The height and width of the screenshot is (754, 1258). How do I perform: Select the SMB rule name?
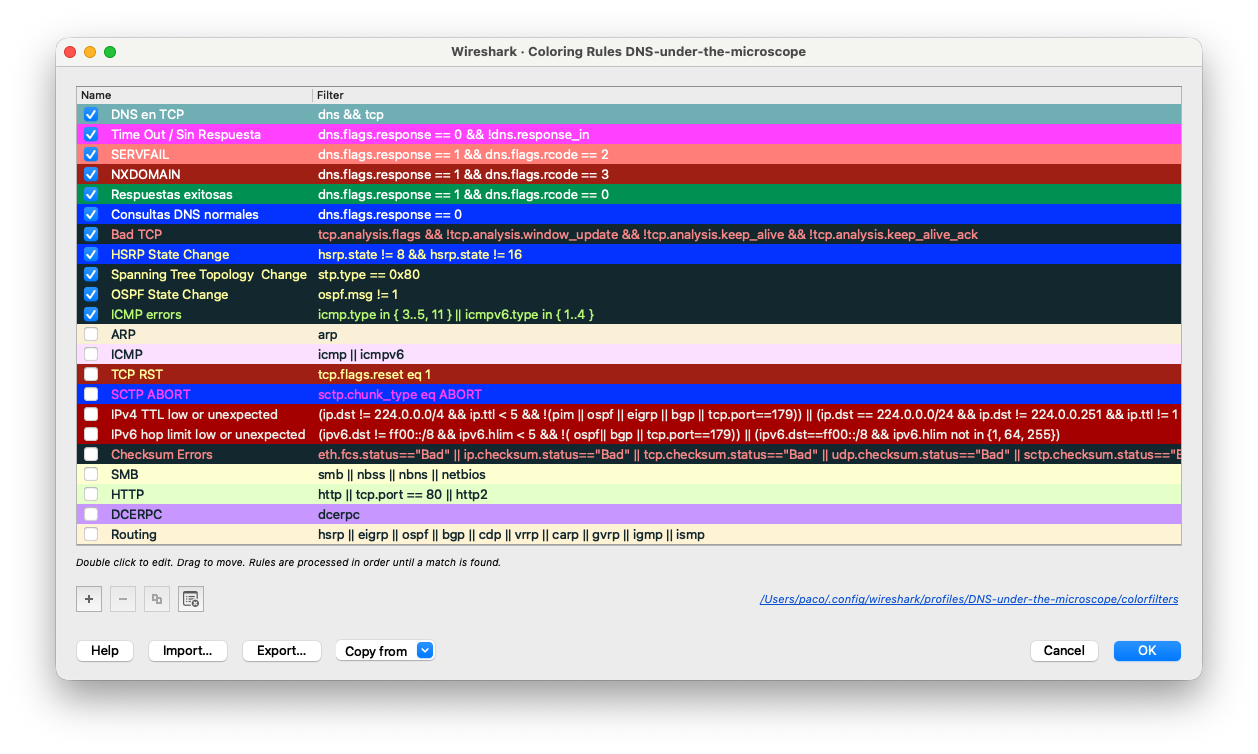pos(125,475)
